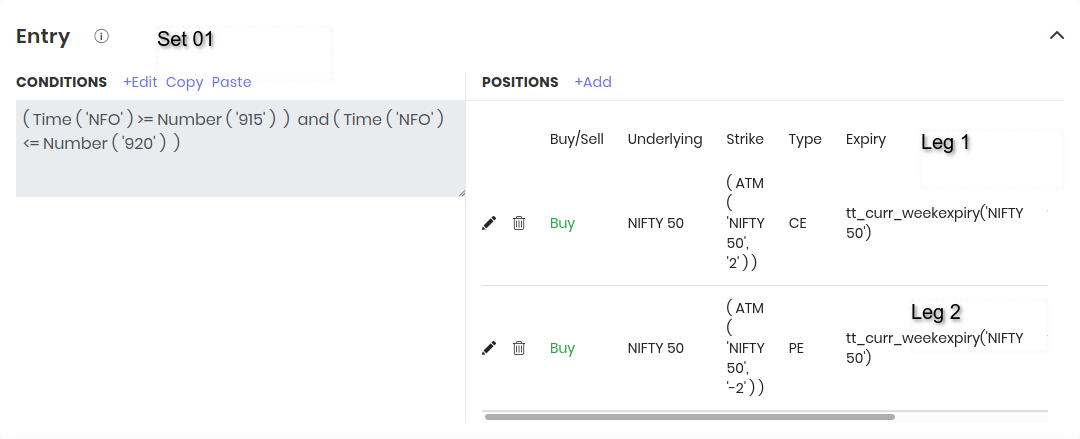Click the info icon beside Entry
This screenshot has width=1080, height=439.
tap(101, 36)
